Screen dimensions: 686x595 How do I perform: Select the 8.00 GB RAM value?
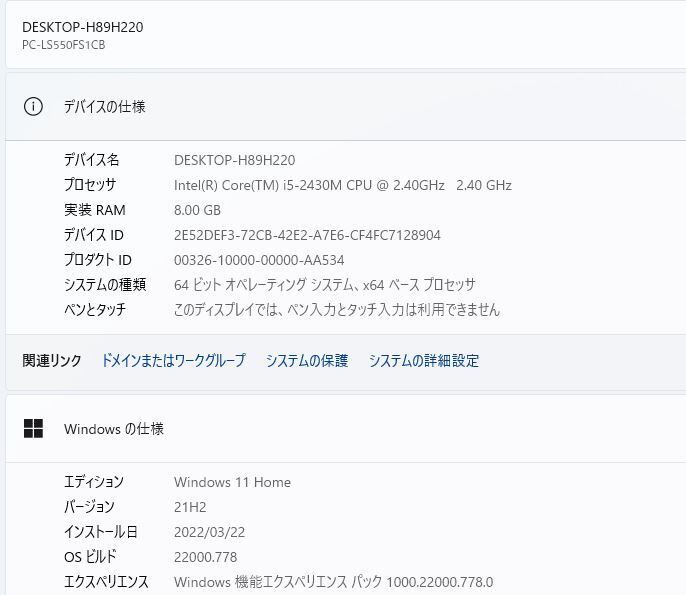(197, 210)
